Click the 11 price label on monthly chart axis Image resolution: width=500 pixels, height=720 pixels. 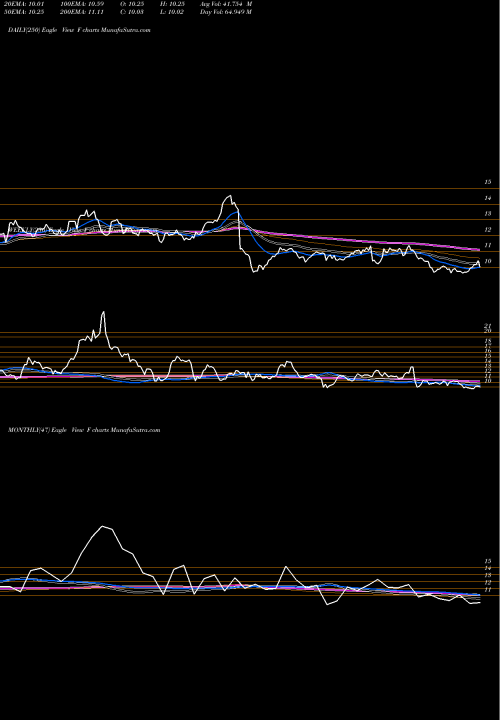click(x=488, y=590)
